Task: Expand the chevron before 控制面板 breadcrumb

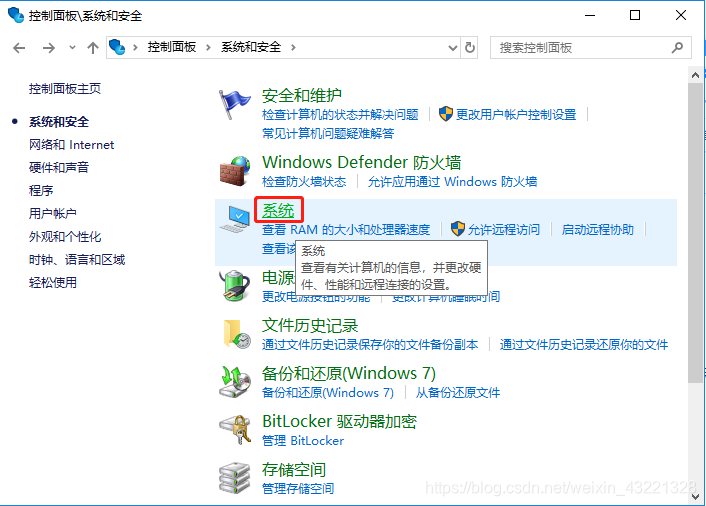Action: pyautogui.click(x=135, y=47)
